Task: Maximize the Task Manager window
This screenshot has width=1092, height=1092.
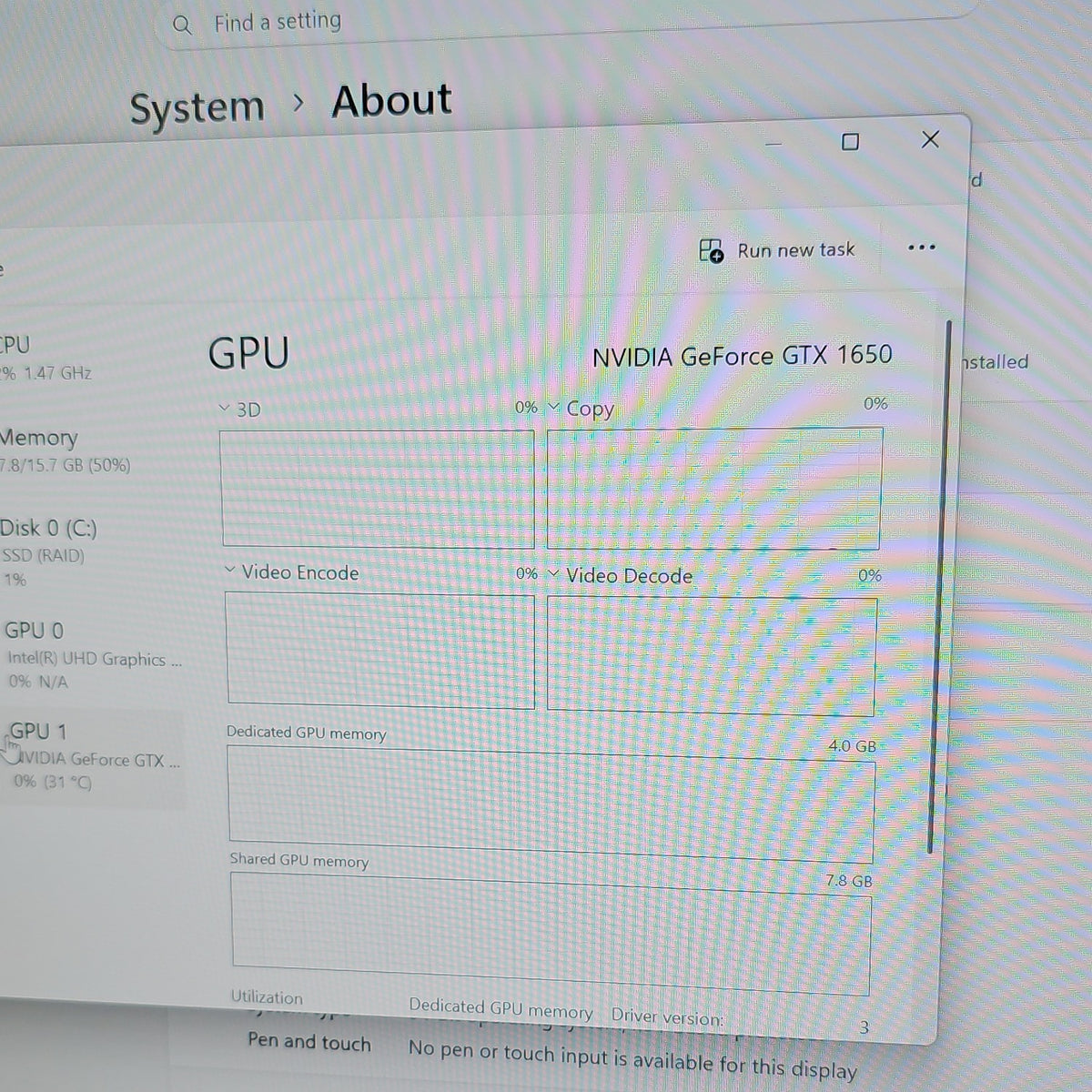Action: (850, 142)
